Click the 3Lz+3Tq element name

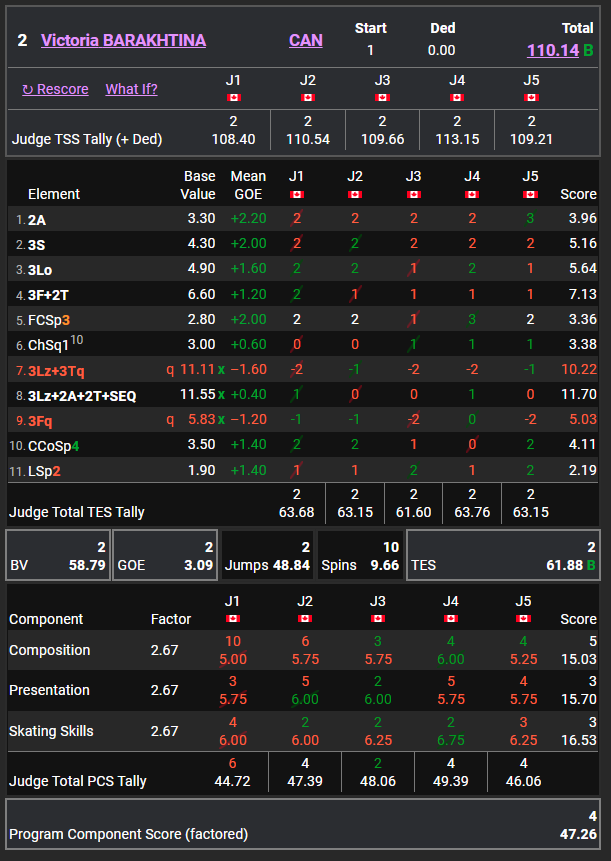[56, 371]
